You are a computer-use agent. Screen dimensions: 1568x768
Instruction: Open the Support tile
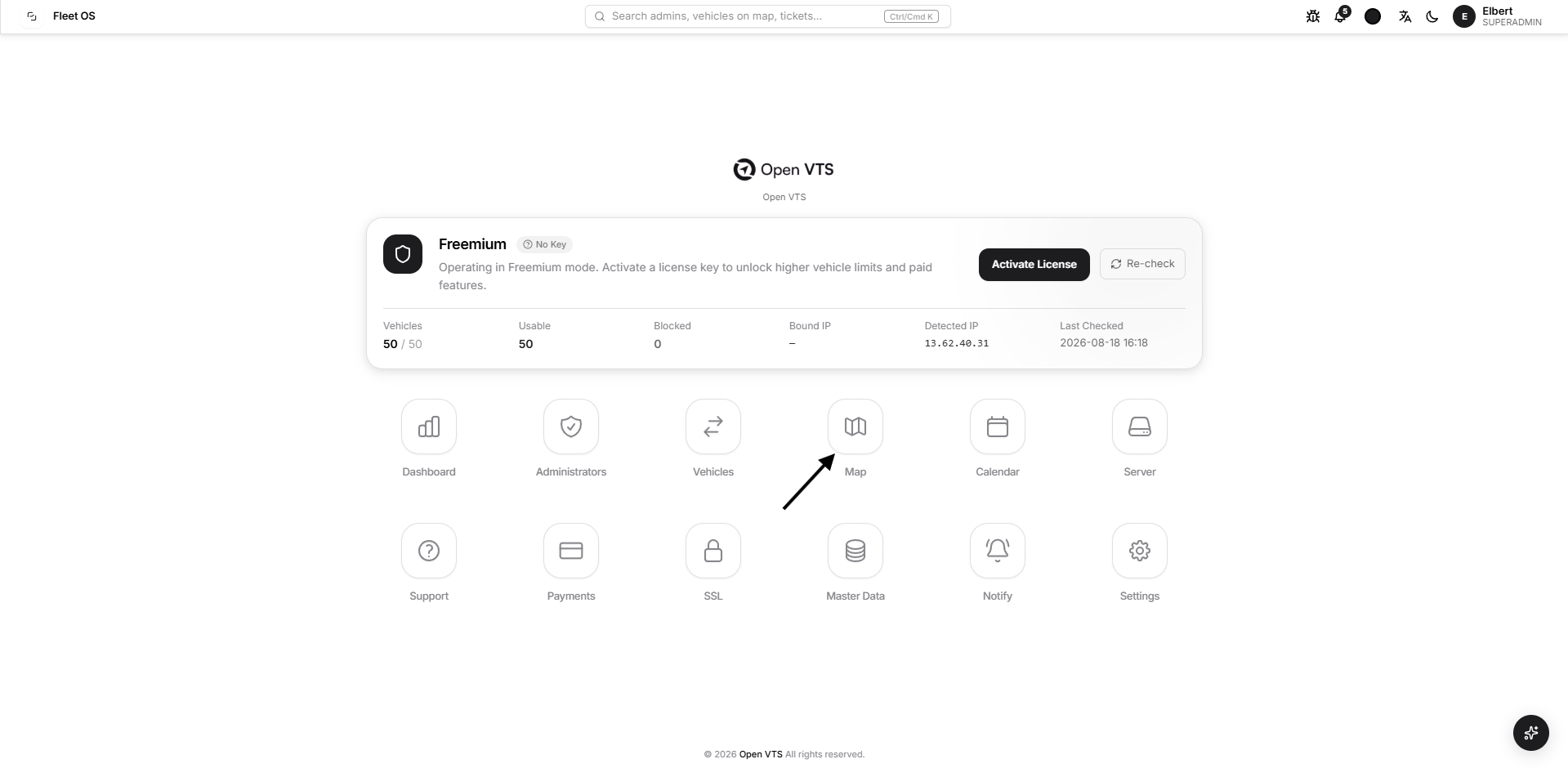429,551
